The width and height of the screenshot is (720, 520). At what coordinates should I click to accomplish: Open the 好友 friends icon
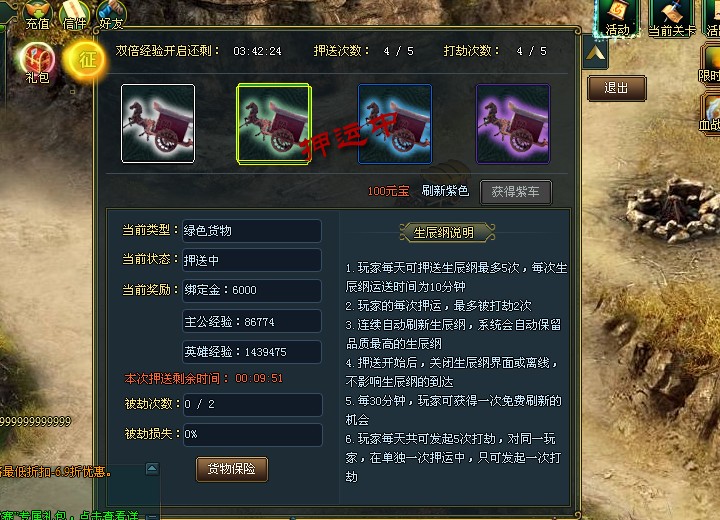click(x=111, y=15)
